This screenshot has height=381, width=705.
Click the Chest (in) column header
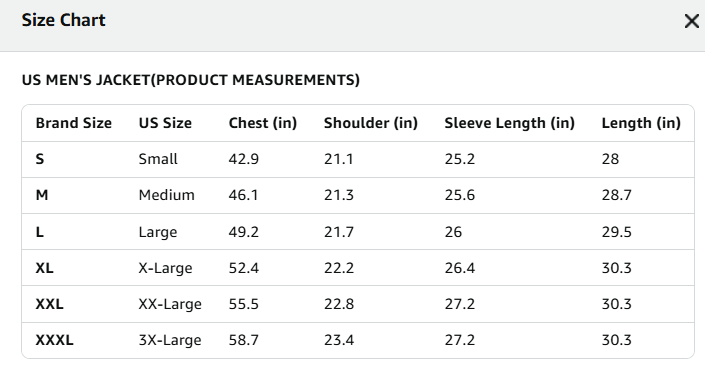[263, 123]
